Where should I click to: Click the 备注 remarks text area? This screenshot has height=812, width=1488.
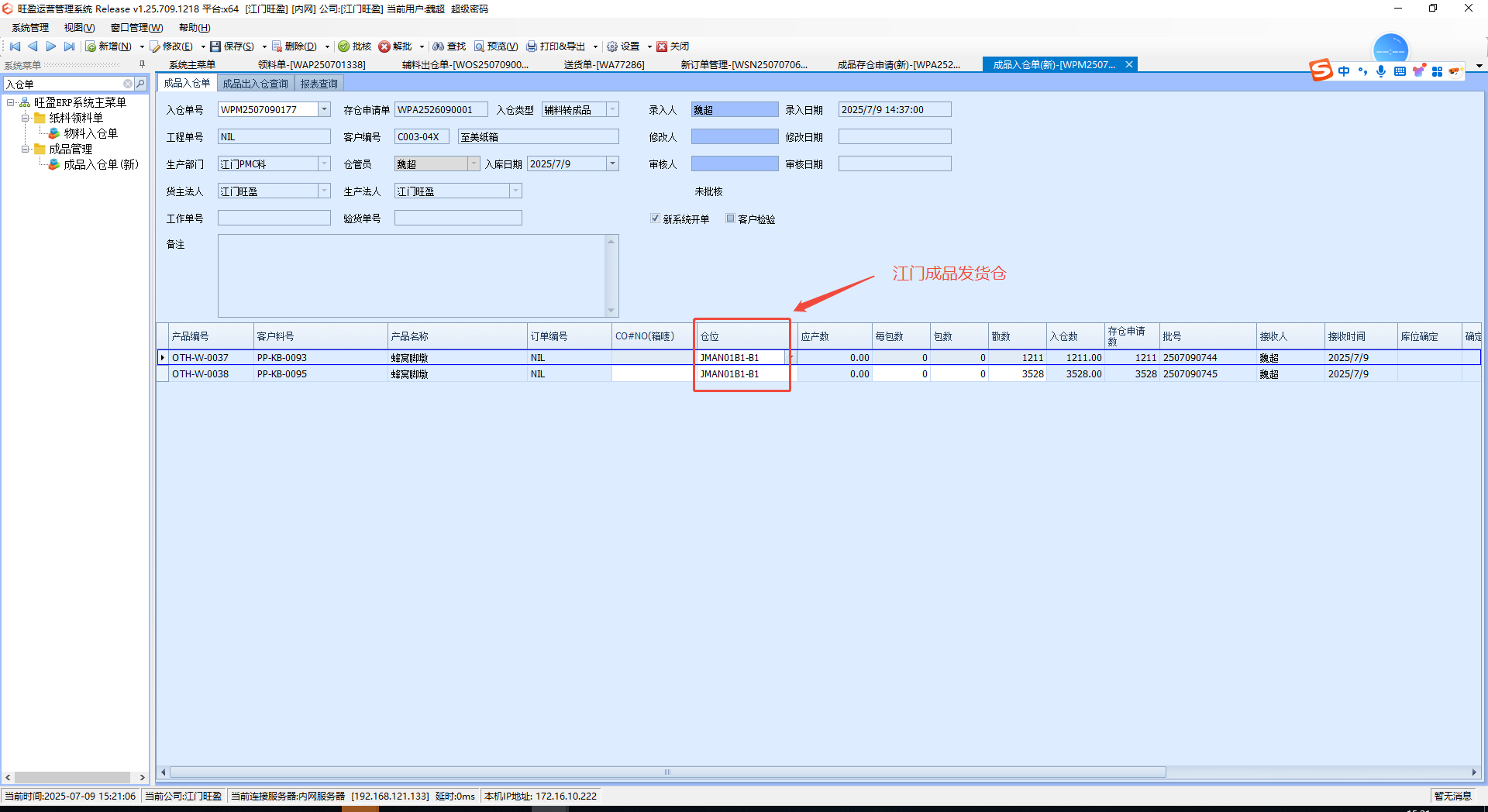pos(412,276)
